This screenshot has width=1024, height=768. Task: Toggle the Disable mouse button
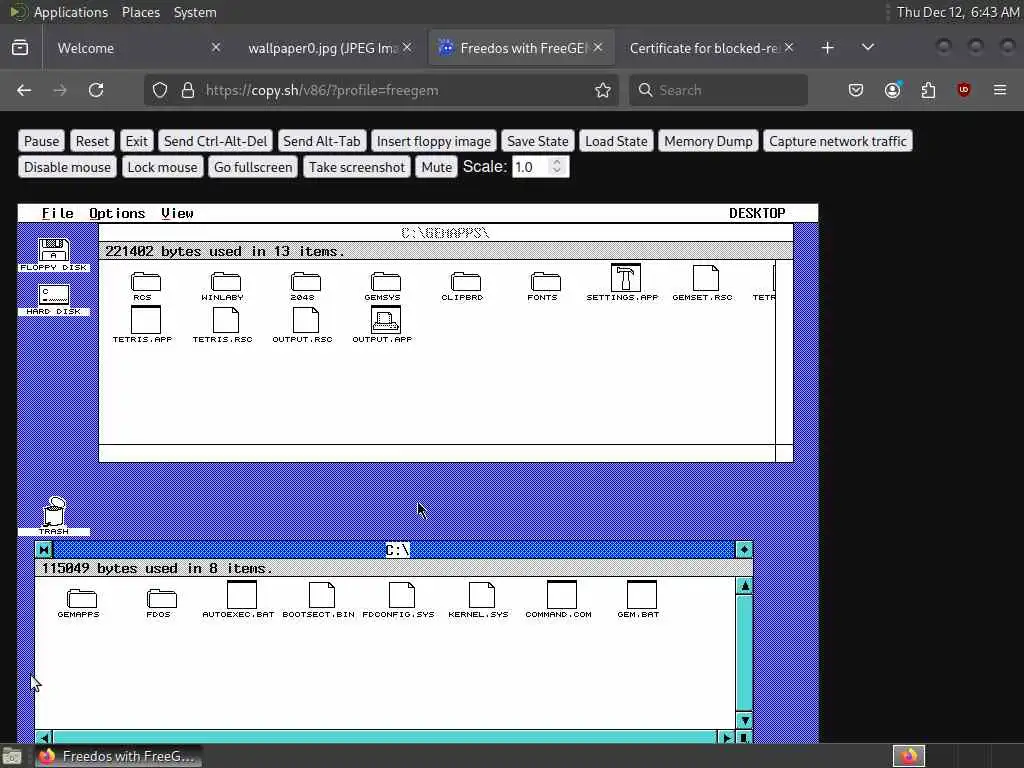point(67,167)
